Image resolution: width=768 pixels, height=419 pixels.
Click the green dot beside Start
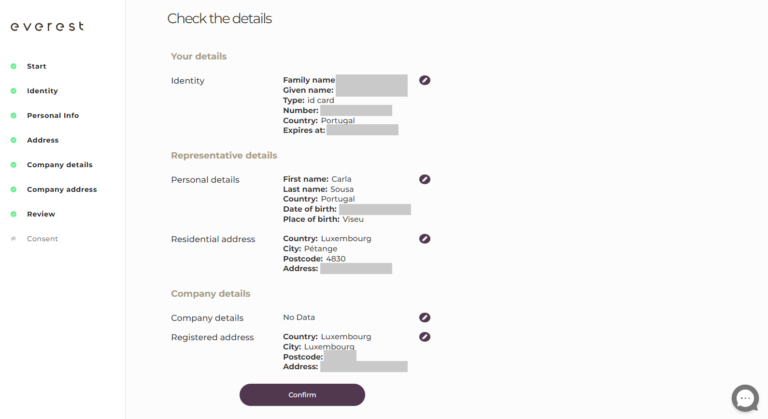click(x=13, y=66)
